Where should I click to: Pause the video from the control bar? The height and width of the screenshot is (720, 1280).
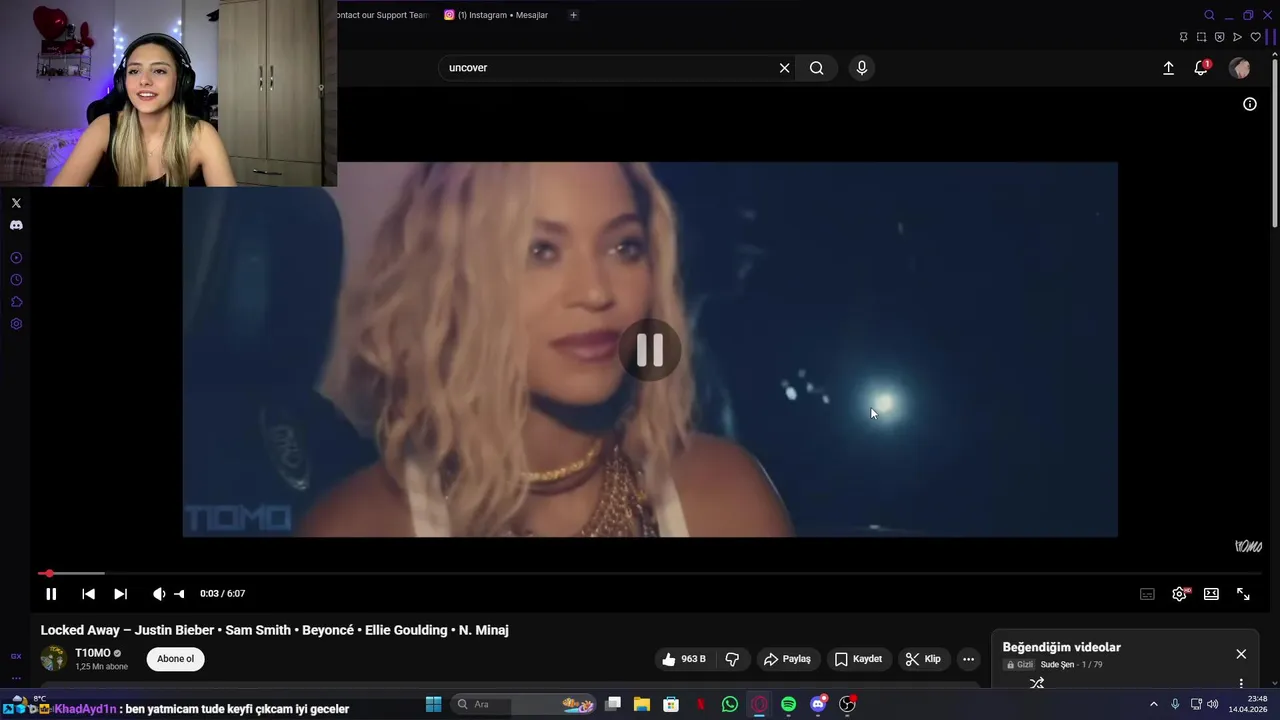51,594
